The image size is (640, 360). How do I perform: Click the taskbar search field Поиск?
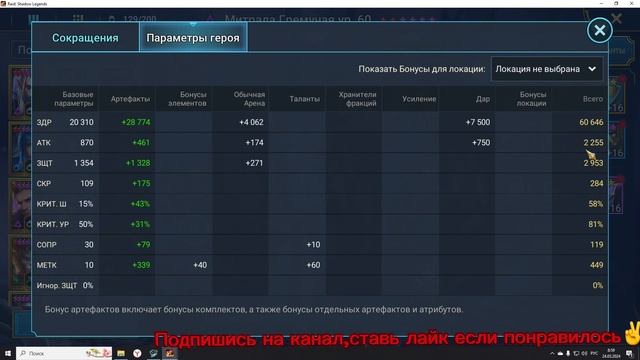coord(64,353)
